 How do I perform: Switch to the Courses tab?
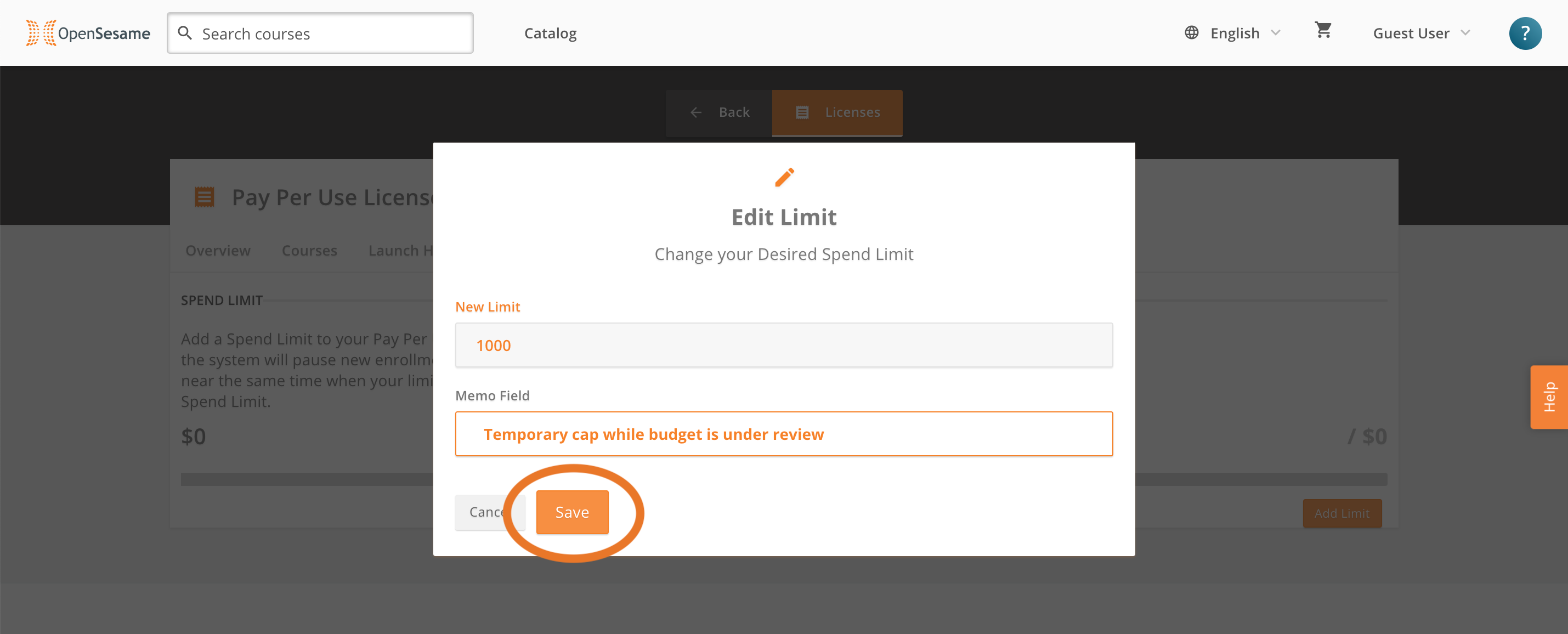point(309,251)
